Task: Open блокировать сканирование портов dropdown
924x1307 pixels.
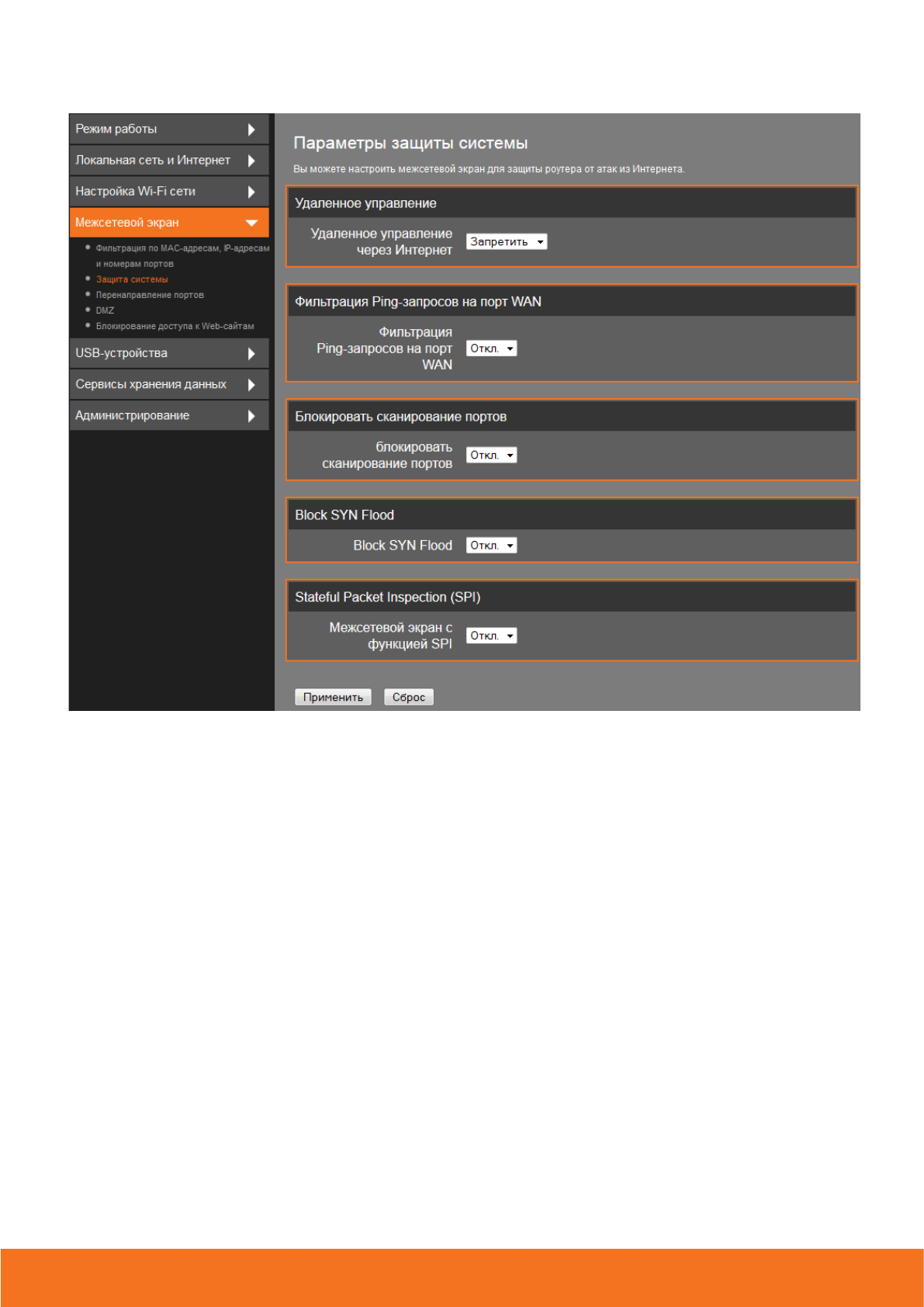Action: click(x=491, y=456)
